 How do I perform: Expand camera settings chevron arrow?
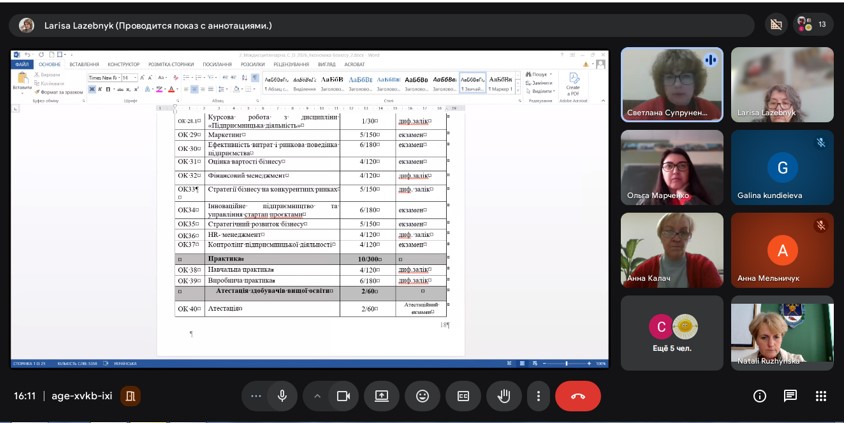point(318,396)
